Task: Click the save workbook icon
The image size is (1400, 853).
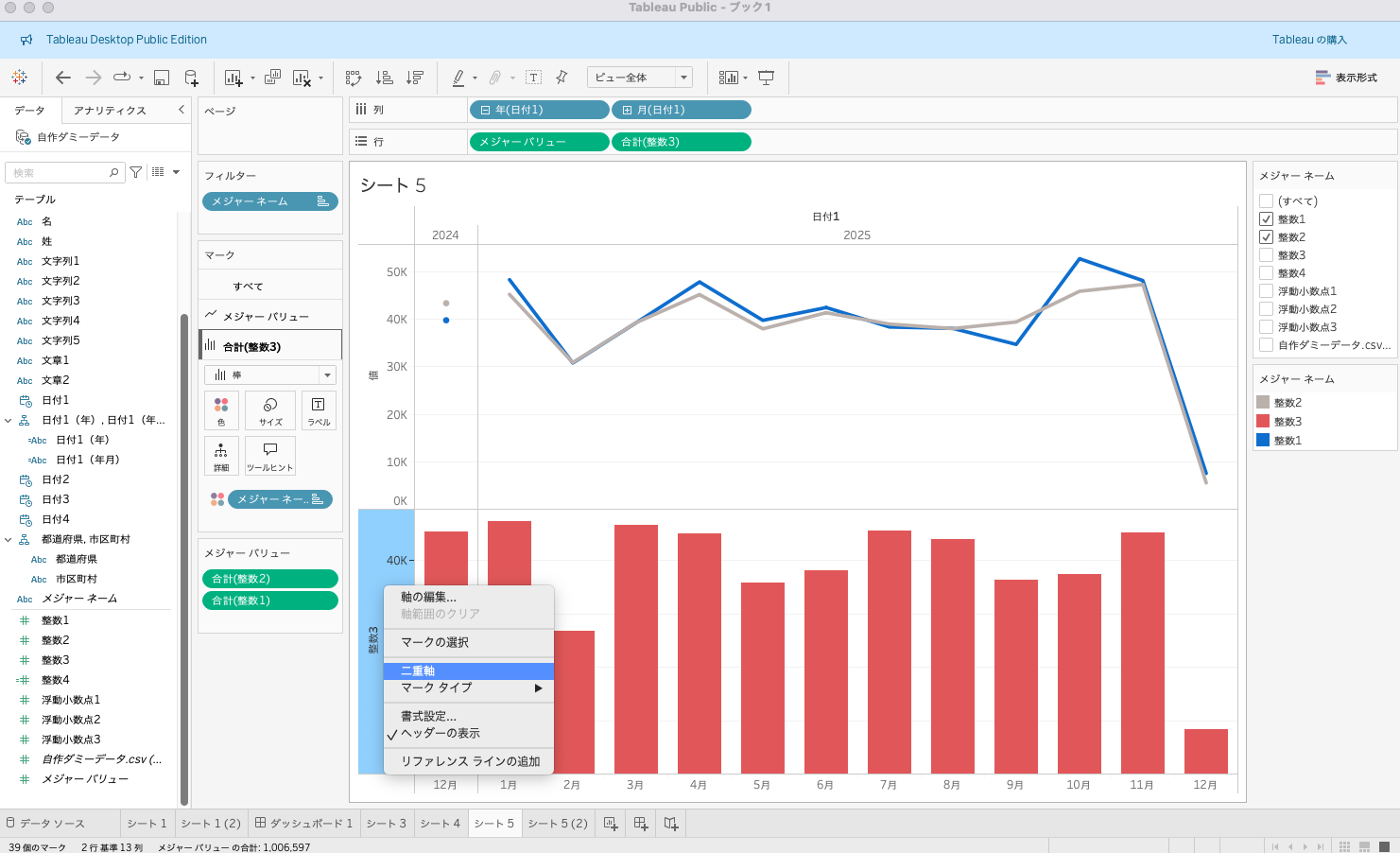Action: (x=162, y=78)
